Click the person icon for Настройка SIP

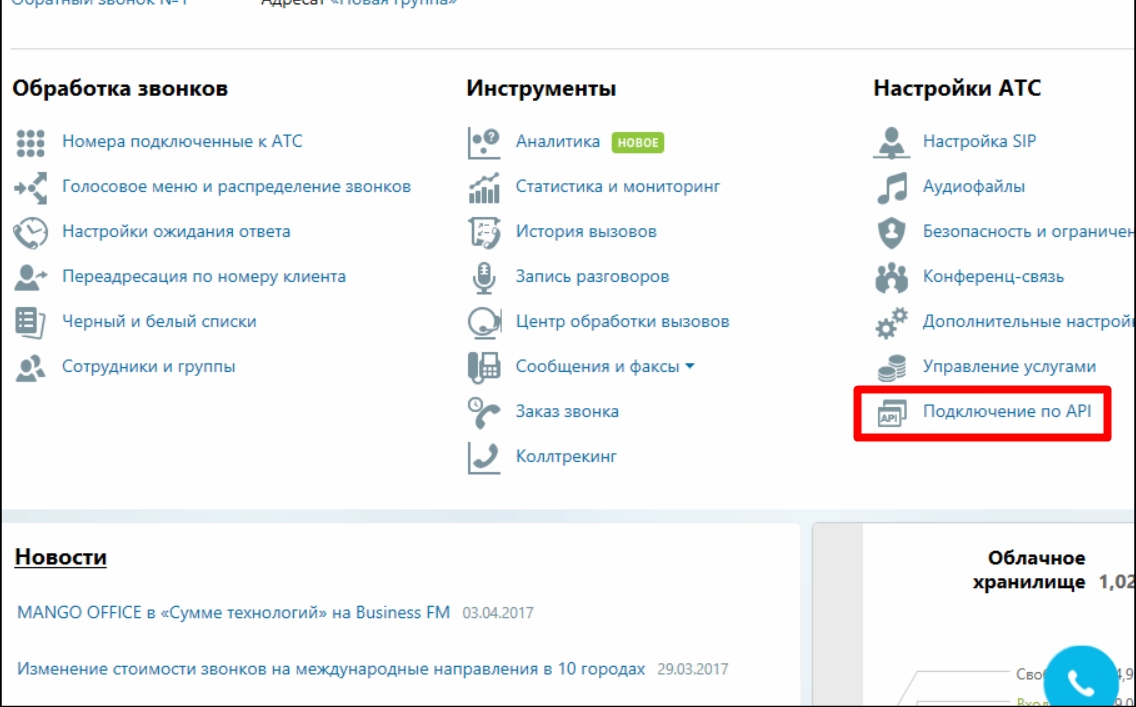pos(891,143)
